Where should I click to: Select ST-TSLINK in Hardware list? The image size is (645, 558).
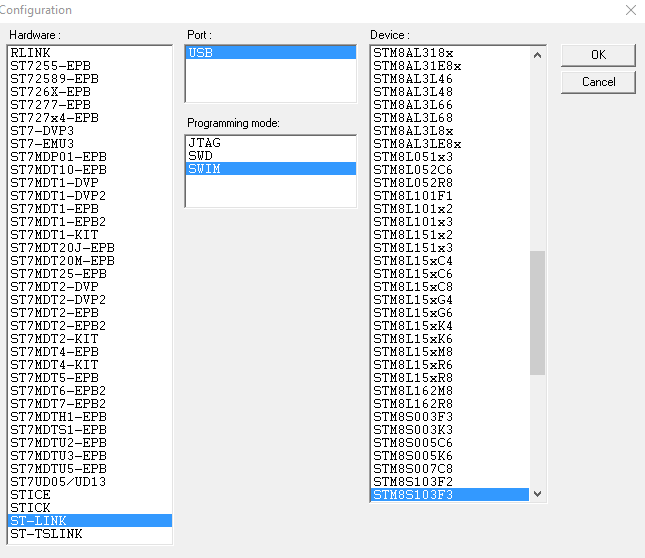(x=90, y=534)
